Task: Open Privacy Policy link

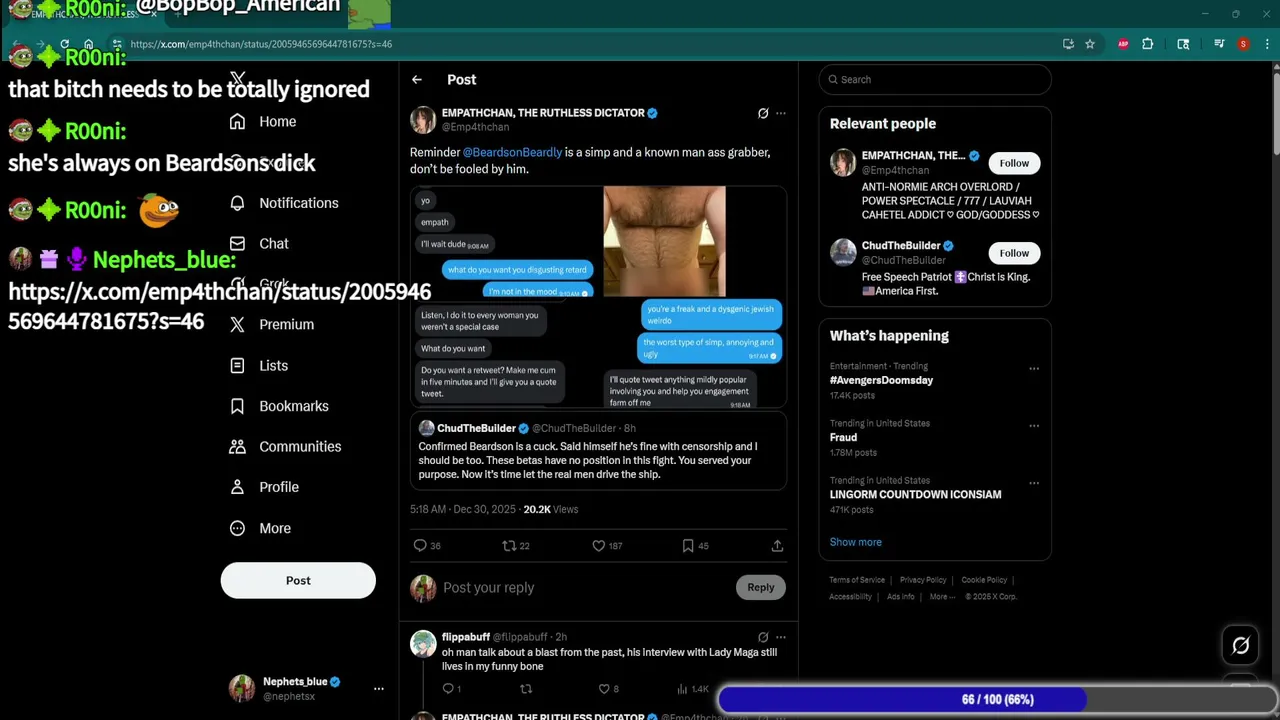Action: (x=923, y=580)
